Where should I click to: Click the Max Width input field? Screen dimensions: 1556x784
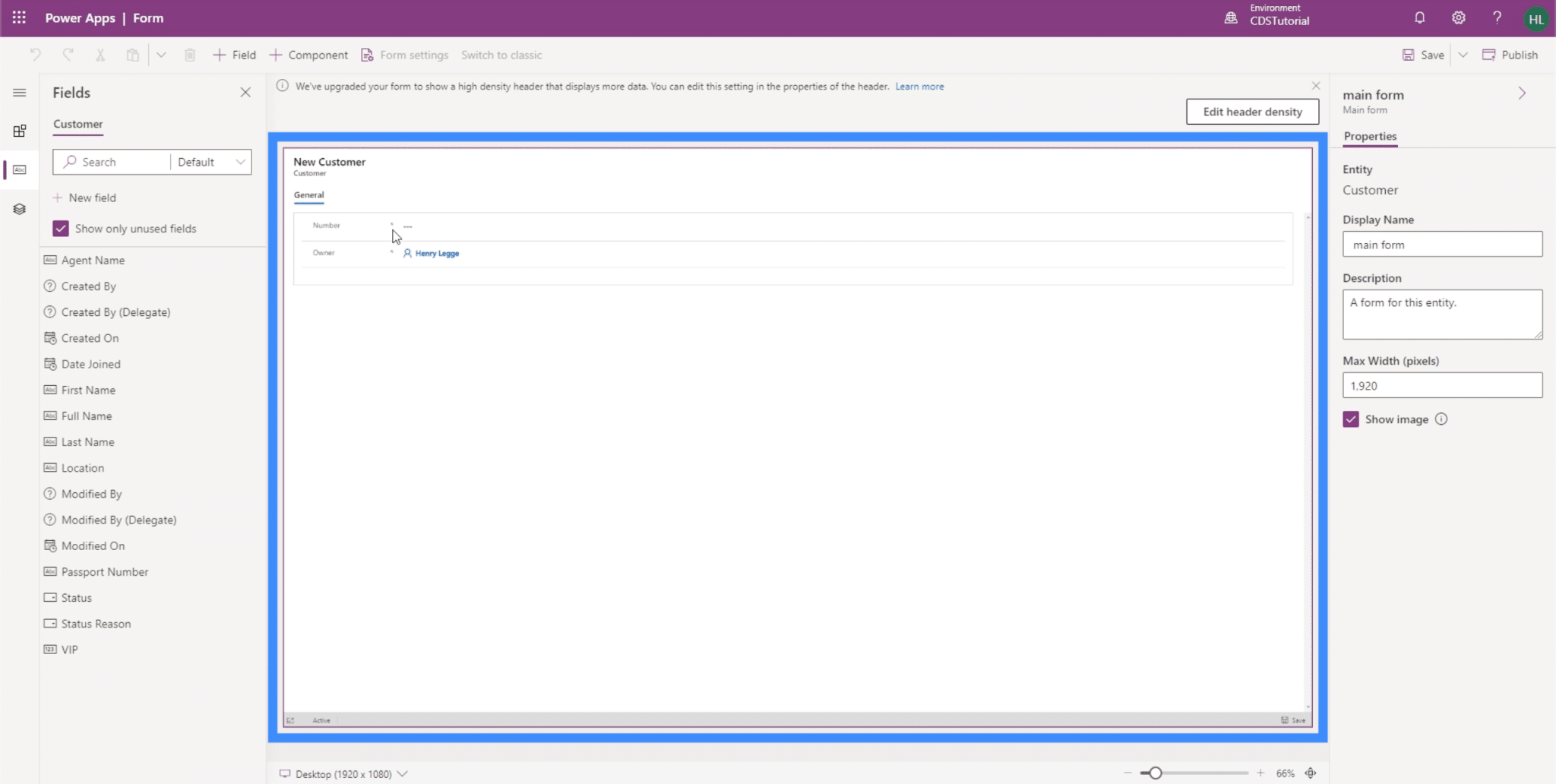pos(1442,385)
